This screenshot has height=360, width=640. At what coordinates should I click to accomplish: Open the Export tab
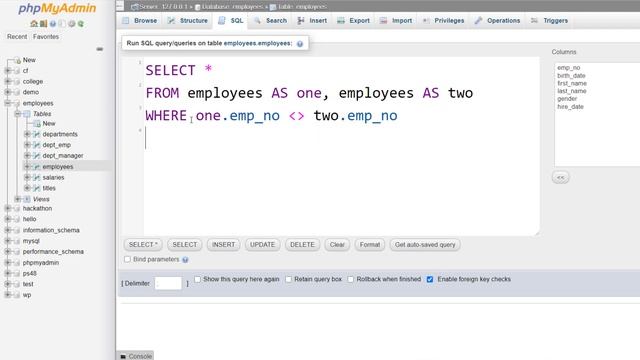[x=353, y=20]
